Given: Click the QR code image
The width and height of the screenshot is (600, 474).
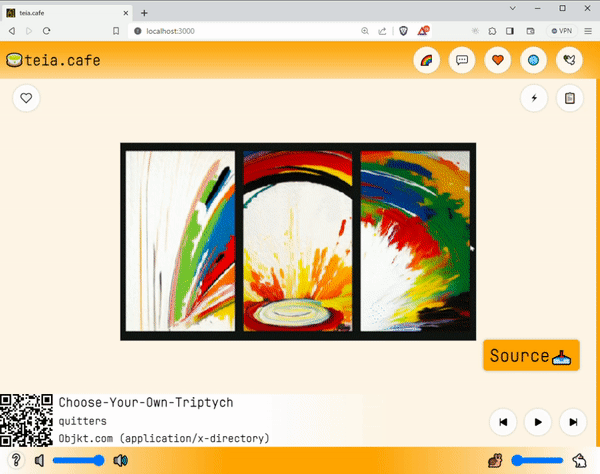Looking at the screenshot, I should (x=26, y=420).
